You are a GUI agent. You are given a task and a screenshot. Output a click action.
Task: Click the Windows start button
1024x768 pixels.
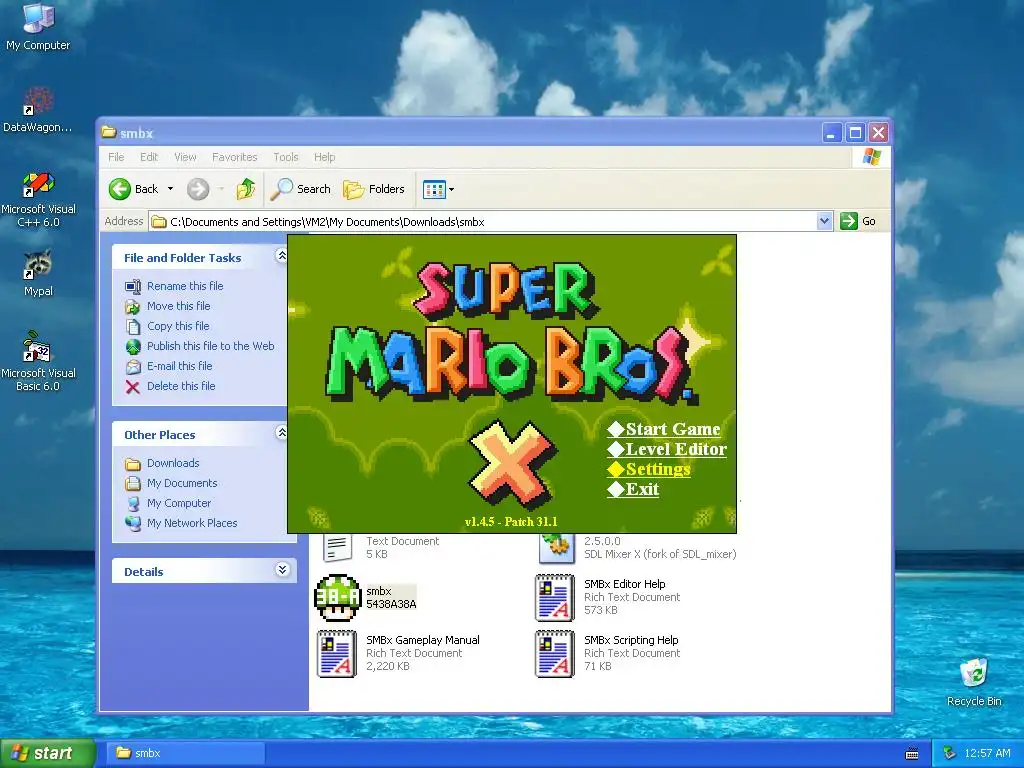pos(47,754)
